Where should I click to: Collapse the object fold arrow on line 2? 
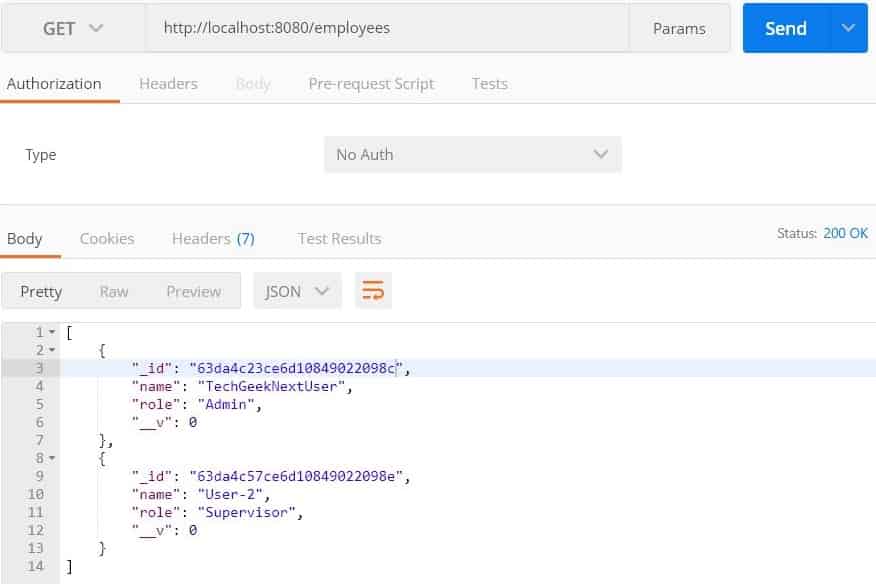pos(52,350)
